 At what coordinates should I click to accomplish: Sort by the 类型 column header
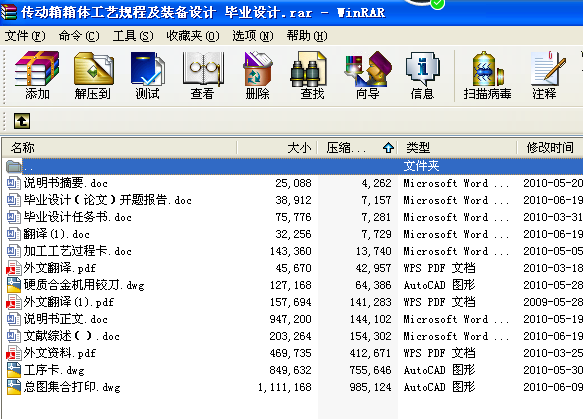(x=457, y=148)
